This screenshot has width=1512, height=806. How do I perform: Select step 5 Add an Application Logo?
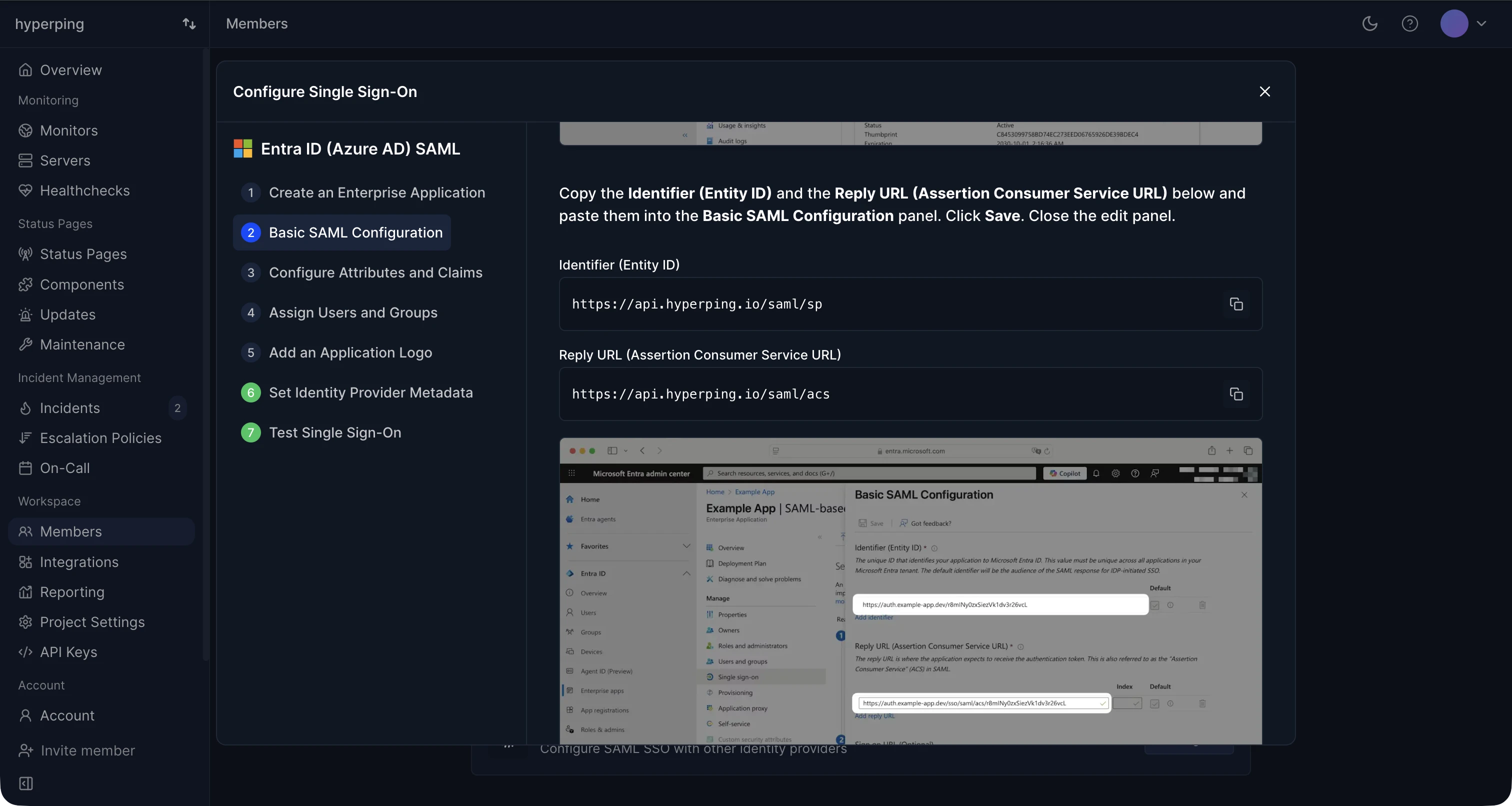pos(336,352)
